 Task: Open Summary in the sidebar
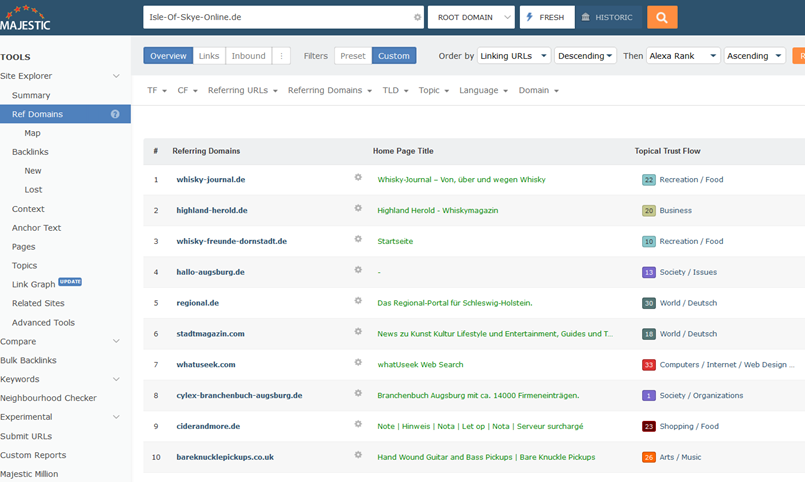tap(31, 95)
